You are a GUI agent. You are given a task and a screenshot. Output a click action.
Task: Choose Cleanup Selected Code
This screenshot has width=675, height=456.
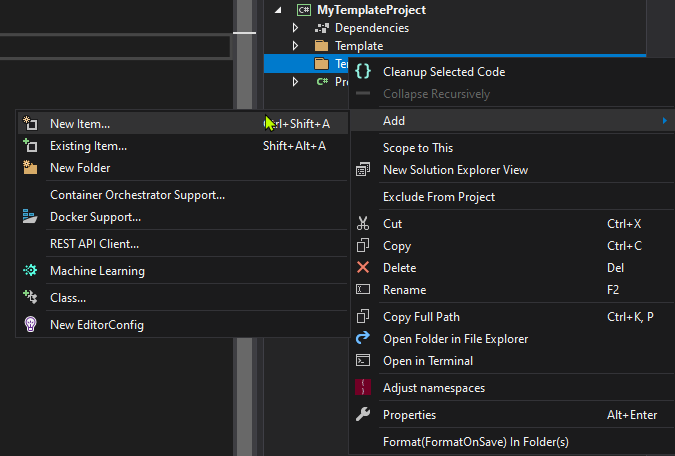(512, 72)
